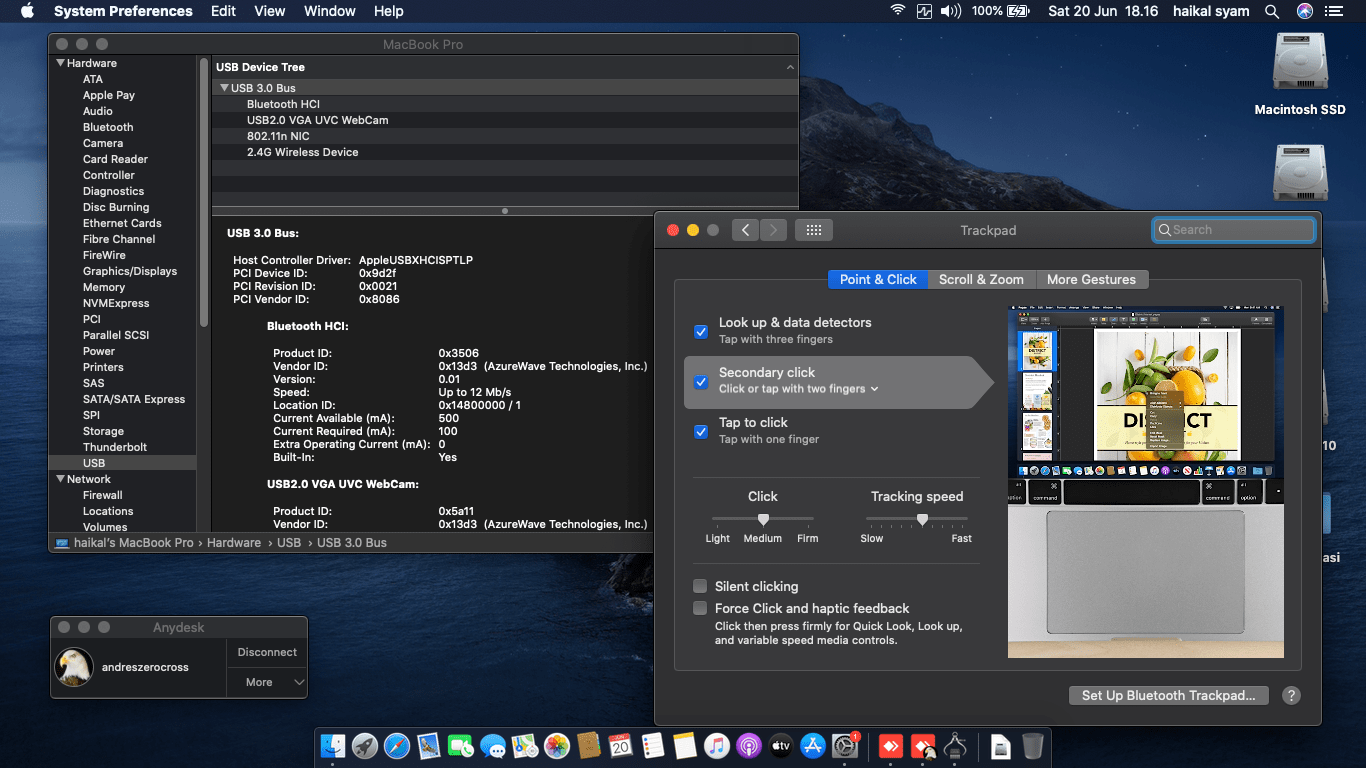Select 802.11n NIC in USB tree

(505, 136)
